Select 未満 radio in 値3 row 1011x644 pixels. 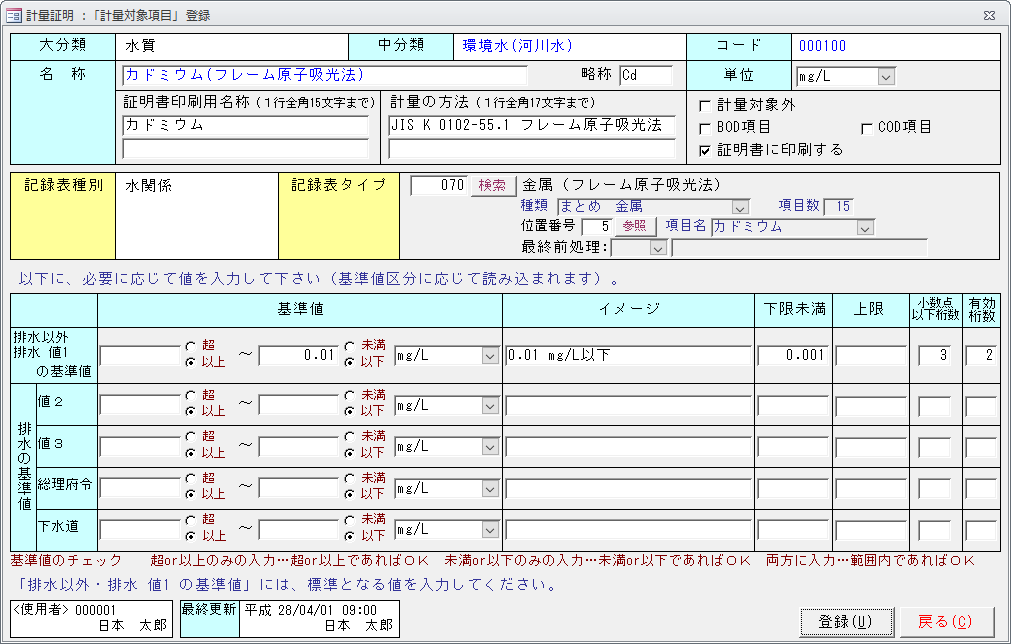349,437
